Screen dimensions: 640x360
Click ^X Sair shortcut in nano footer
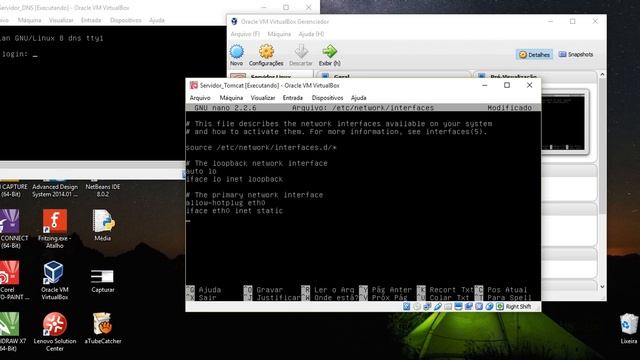(201, 298)
